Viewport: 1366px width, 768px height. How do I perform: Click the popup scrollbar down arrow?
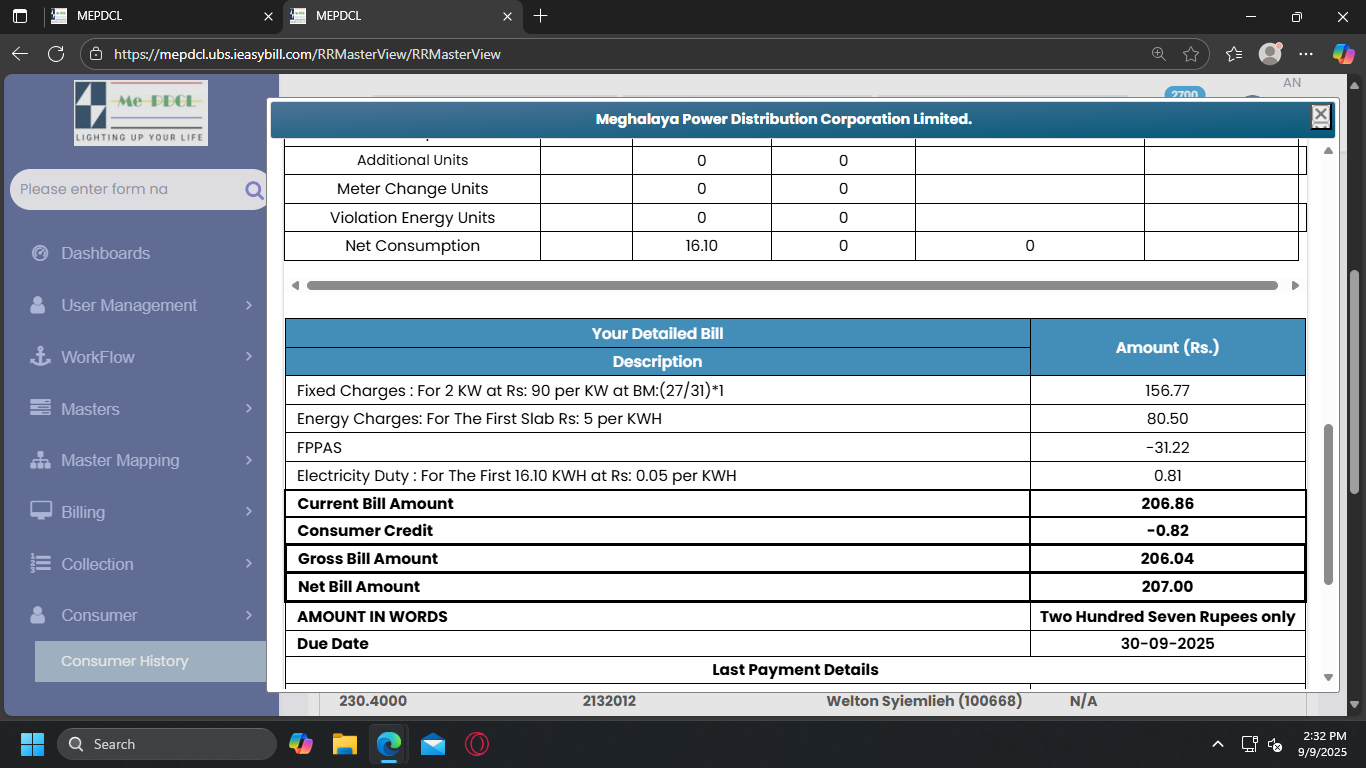pyautogui.click(x=1328, y=677)
